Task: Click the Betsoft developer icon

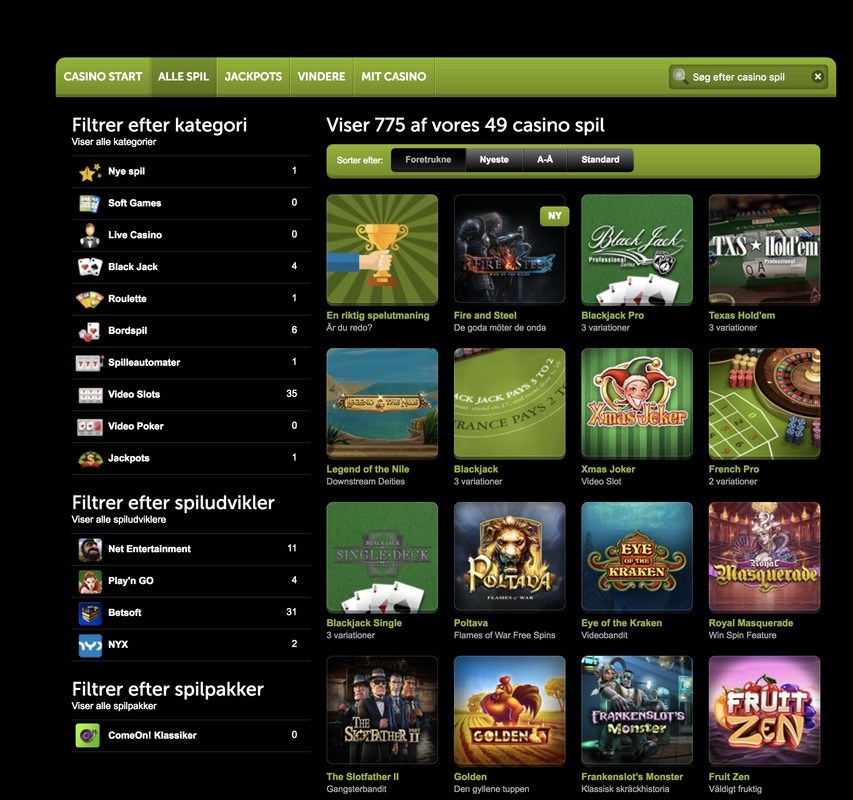Action: [90, 613]
